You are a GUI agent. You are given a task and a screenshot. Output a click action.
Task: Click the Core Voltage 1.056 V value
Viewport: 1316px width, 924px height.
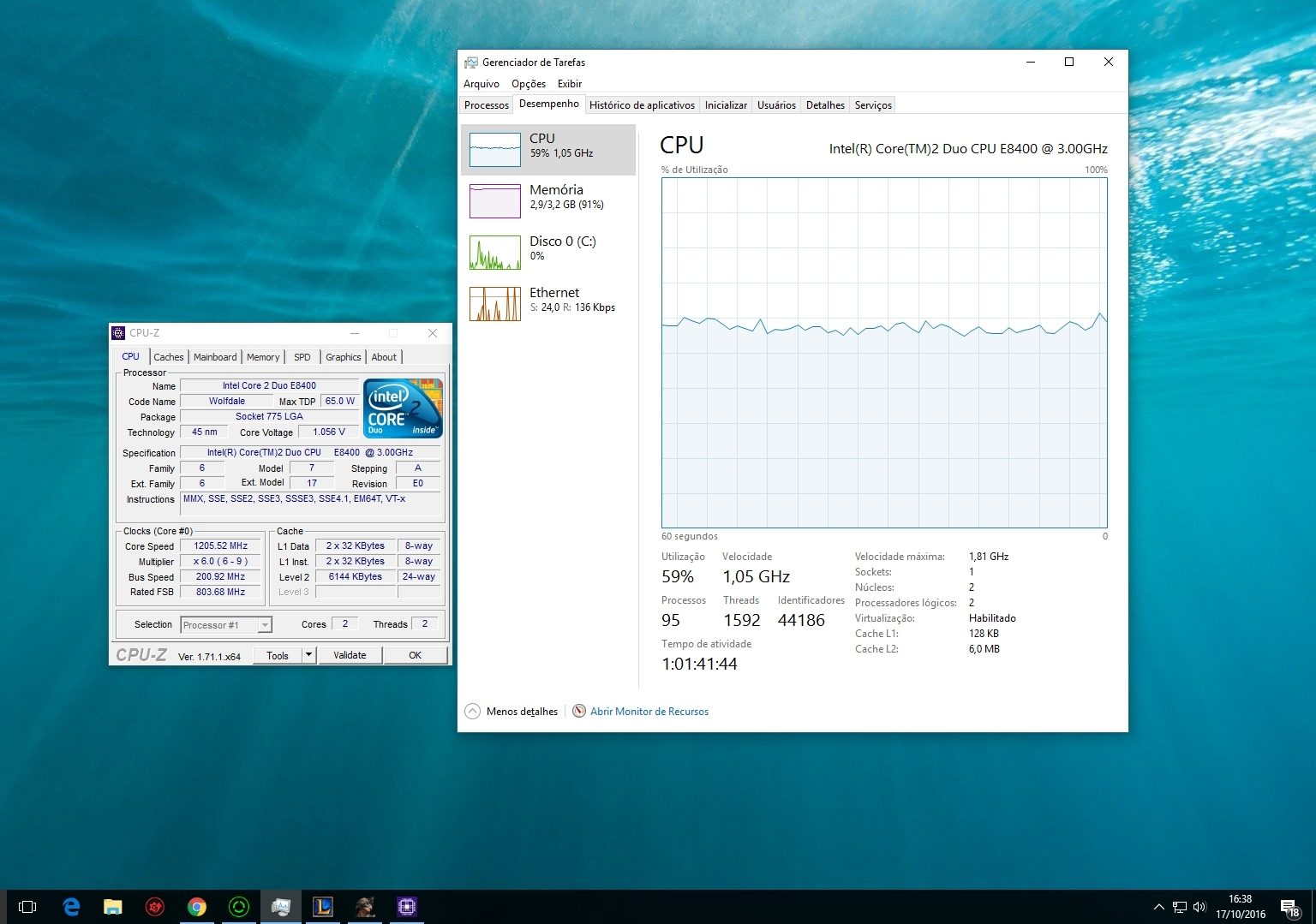click(x=329, y=432)
